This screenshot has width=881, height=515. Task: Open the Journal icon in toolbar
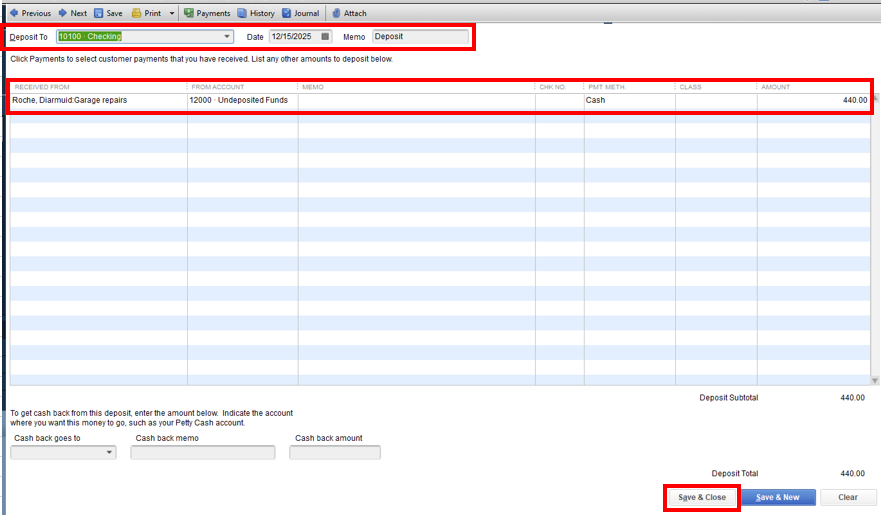click(287, 13)
